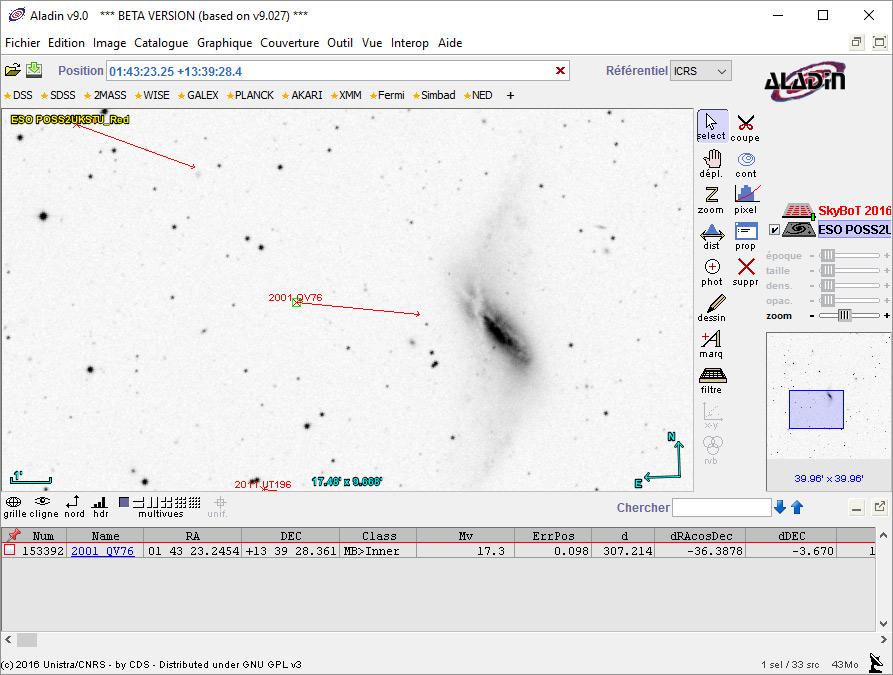The width and height of the screenshot is (893, 675).
Task: Open the Outil menu
Action: 340,43
